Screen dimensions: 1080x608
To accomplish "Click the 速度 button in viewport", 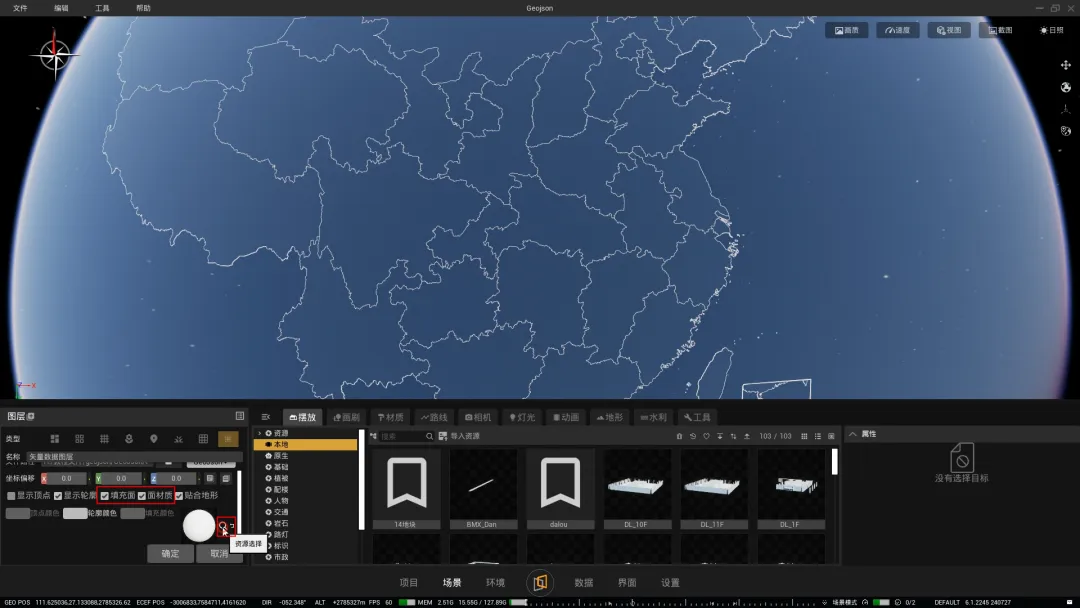I will [897, 30].
